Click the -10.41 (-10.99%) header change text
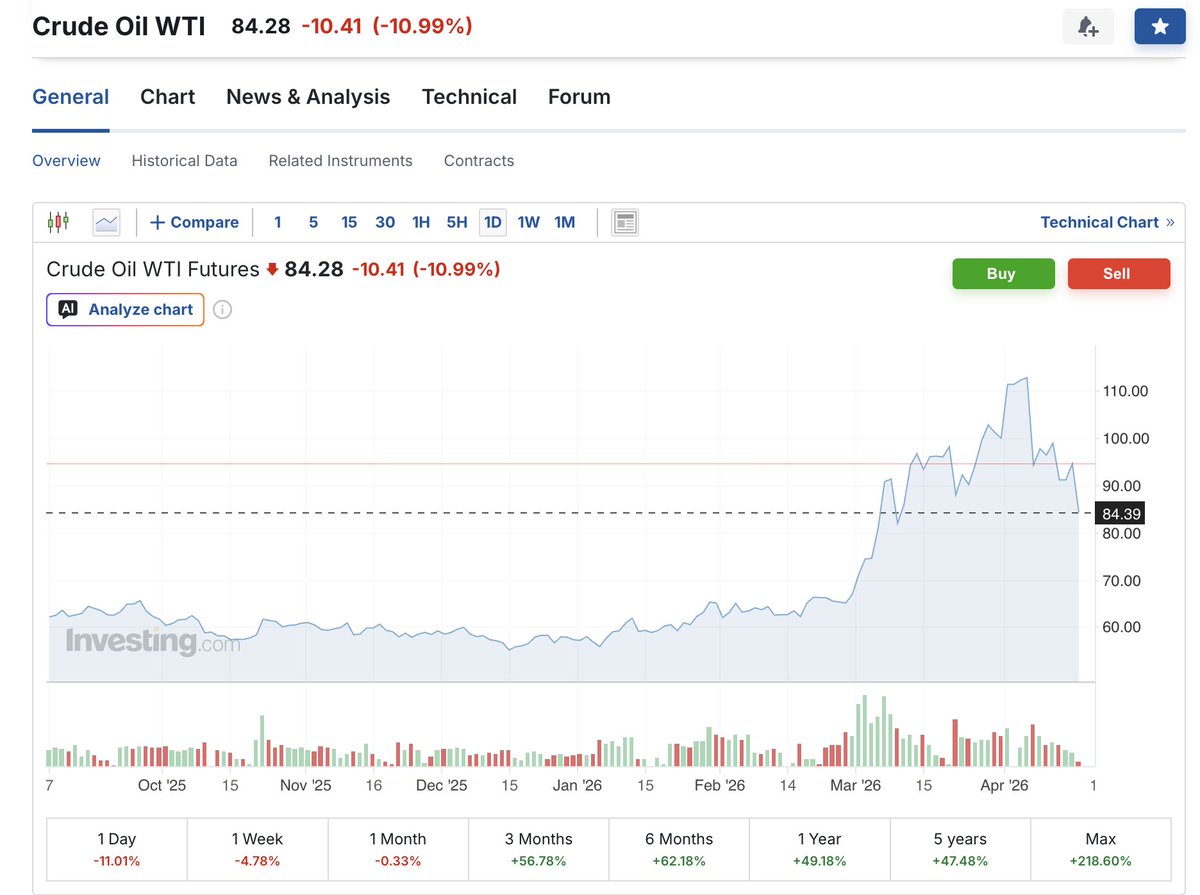This screenshot has height=895, width=1200. click(387, 26)
